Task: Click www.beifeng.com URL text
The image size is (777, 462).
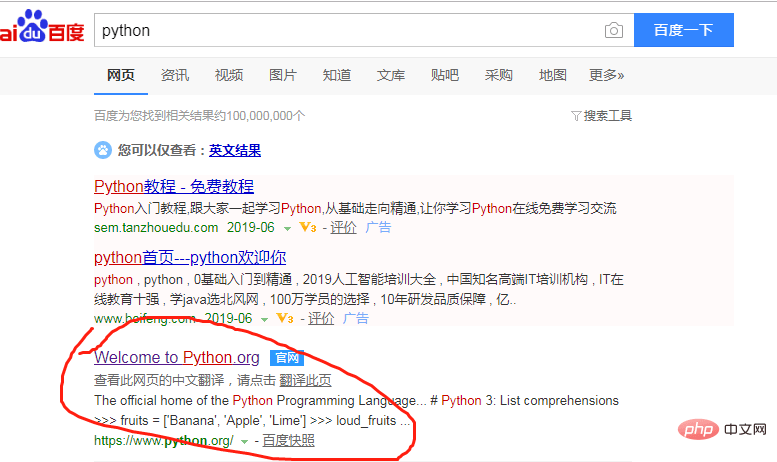Action: click(145, 318)
